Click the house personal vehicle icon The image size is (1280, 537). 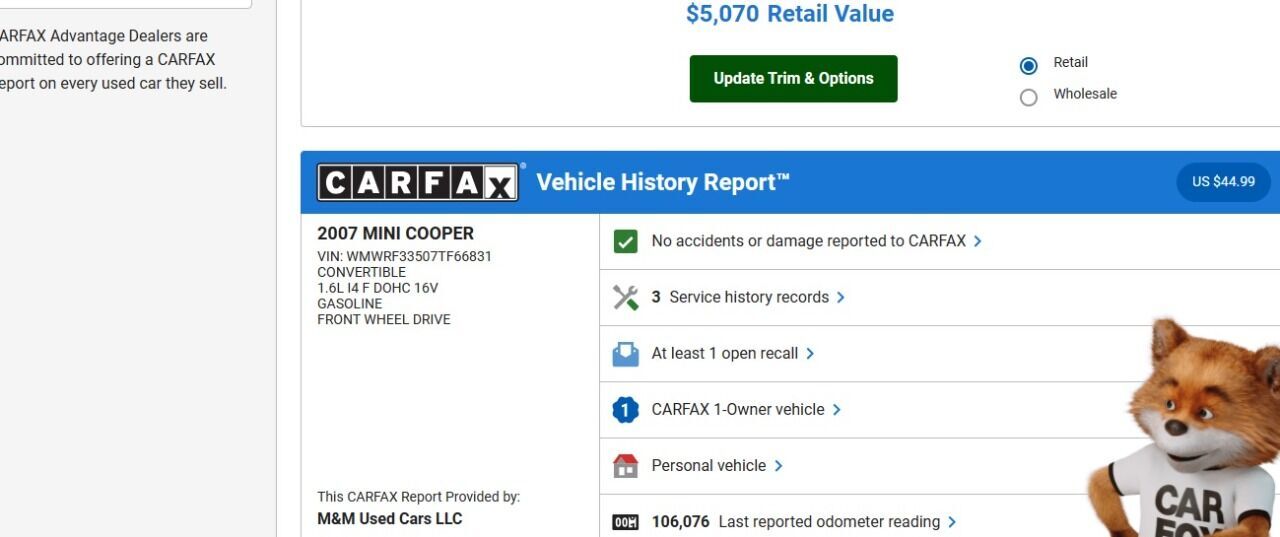click(625, 465)
